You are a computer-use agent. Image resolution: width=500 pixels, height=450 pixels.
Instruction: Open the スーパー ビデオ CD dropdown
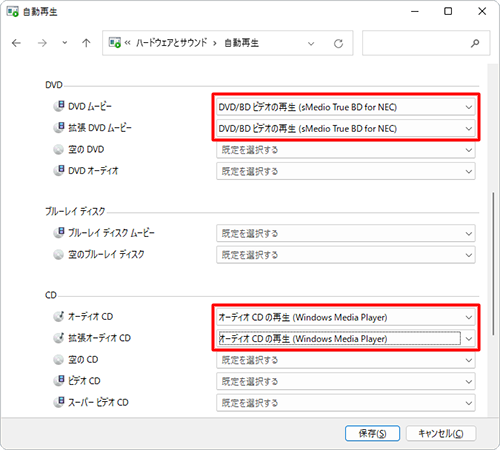tap(346, 403)
